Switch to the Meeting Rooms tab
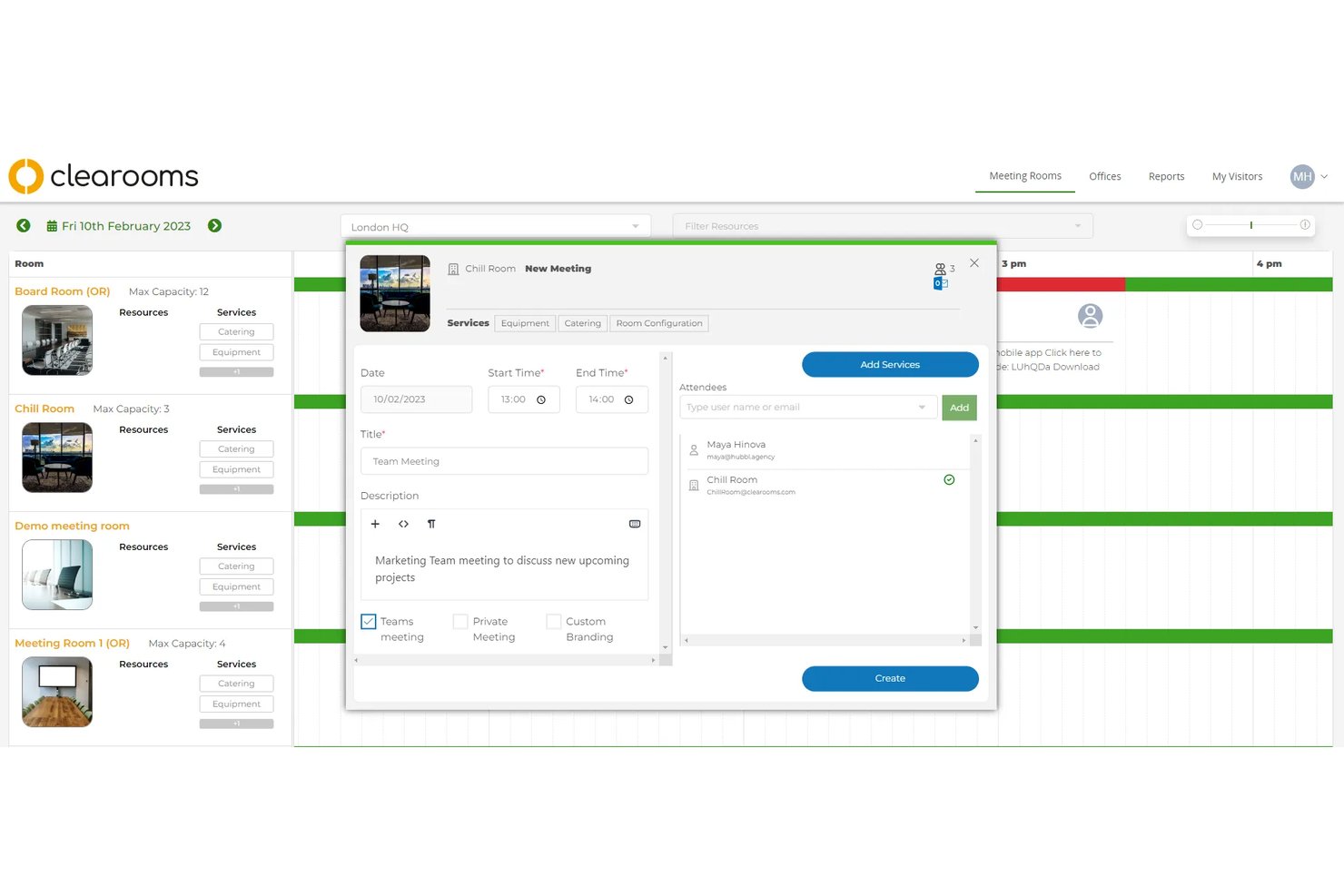This screenshot has height=896, width=1344. (x=1025, y=176)
